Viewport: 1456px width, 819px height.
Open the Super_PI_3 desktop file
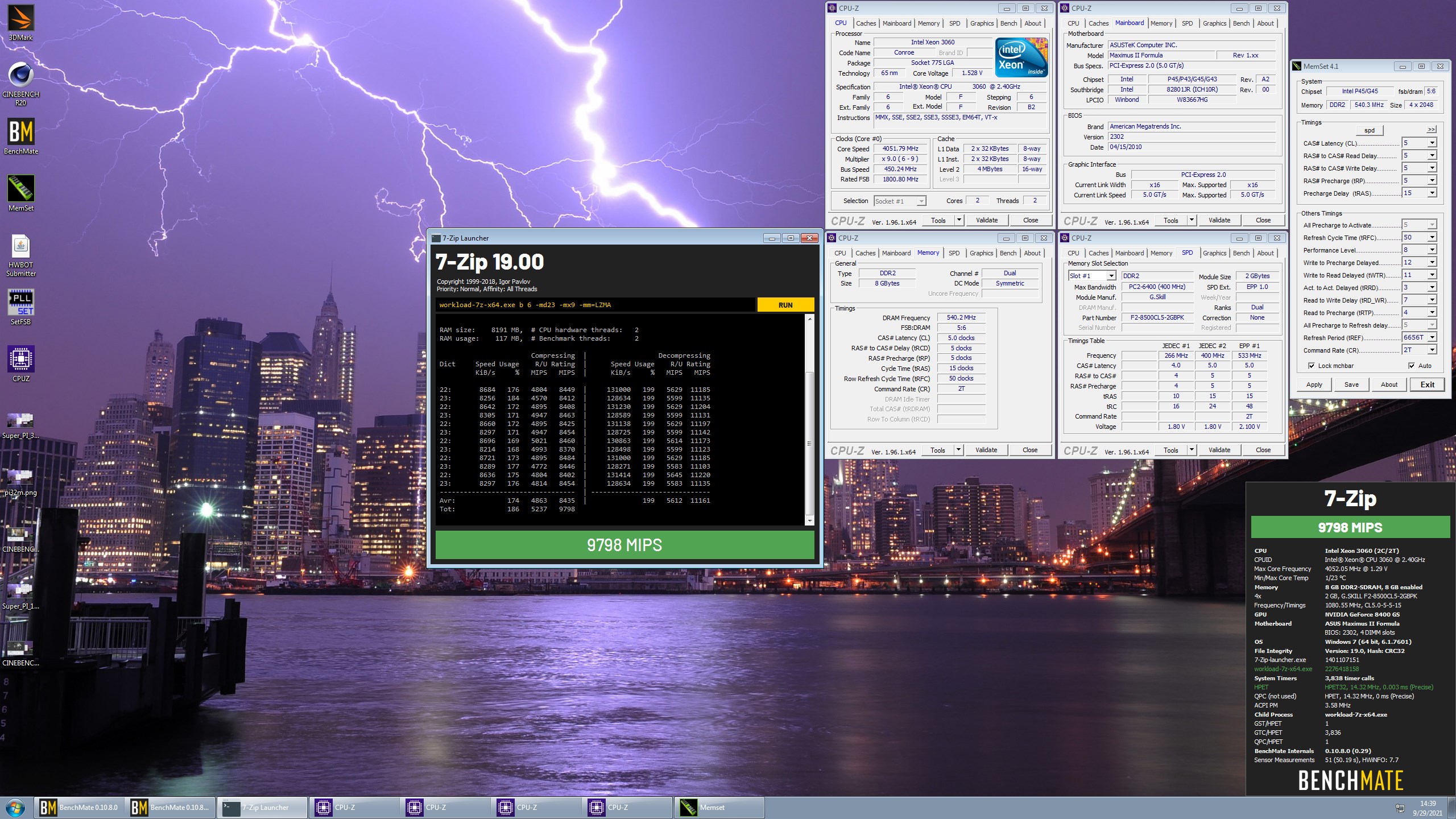pyautogui.click(x=21, y=425)
